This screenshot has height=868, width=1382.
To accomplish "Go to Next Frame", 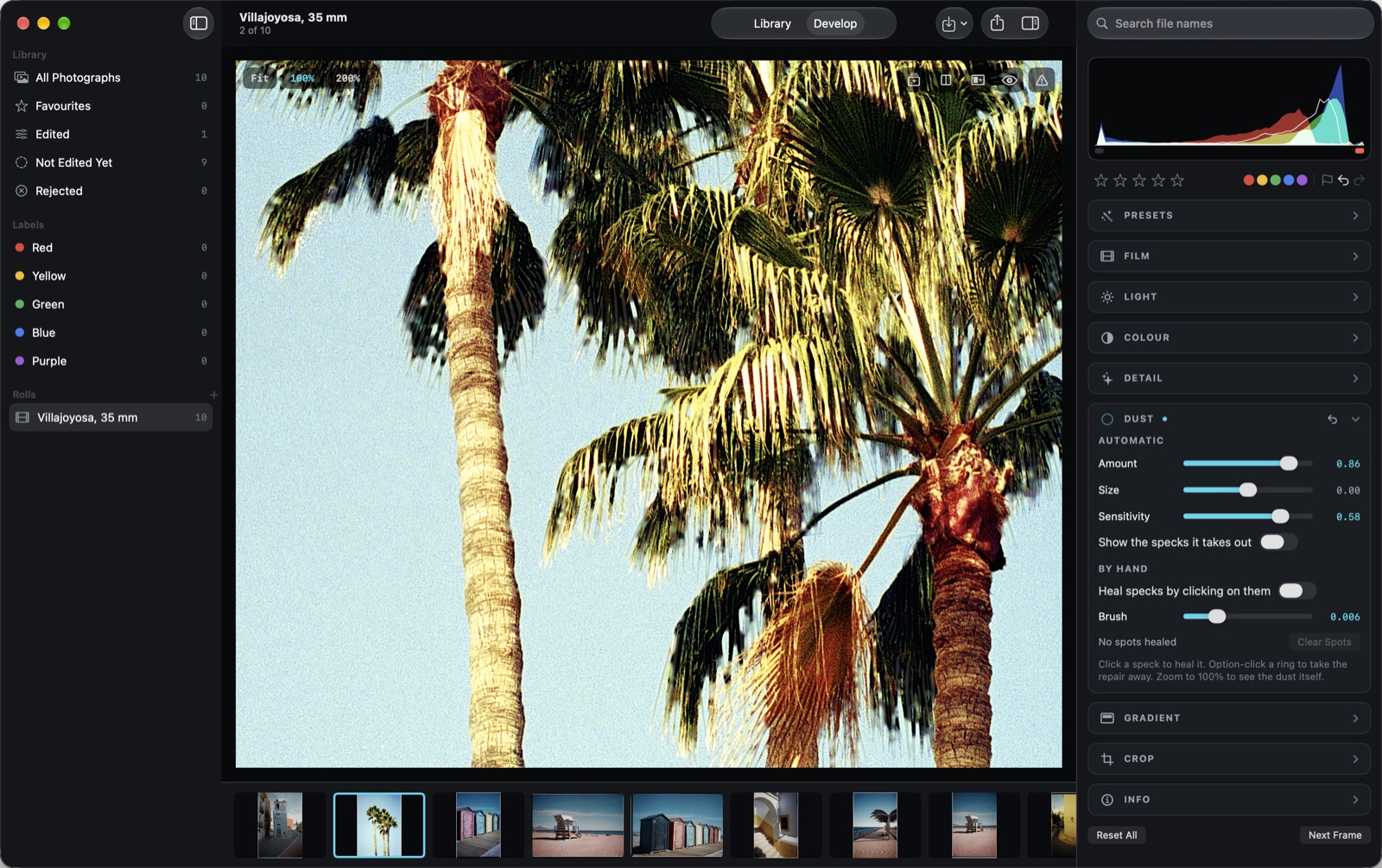I will [x=1334, y=835].
